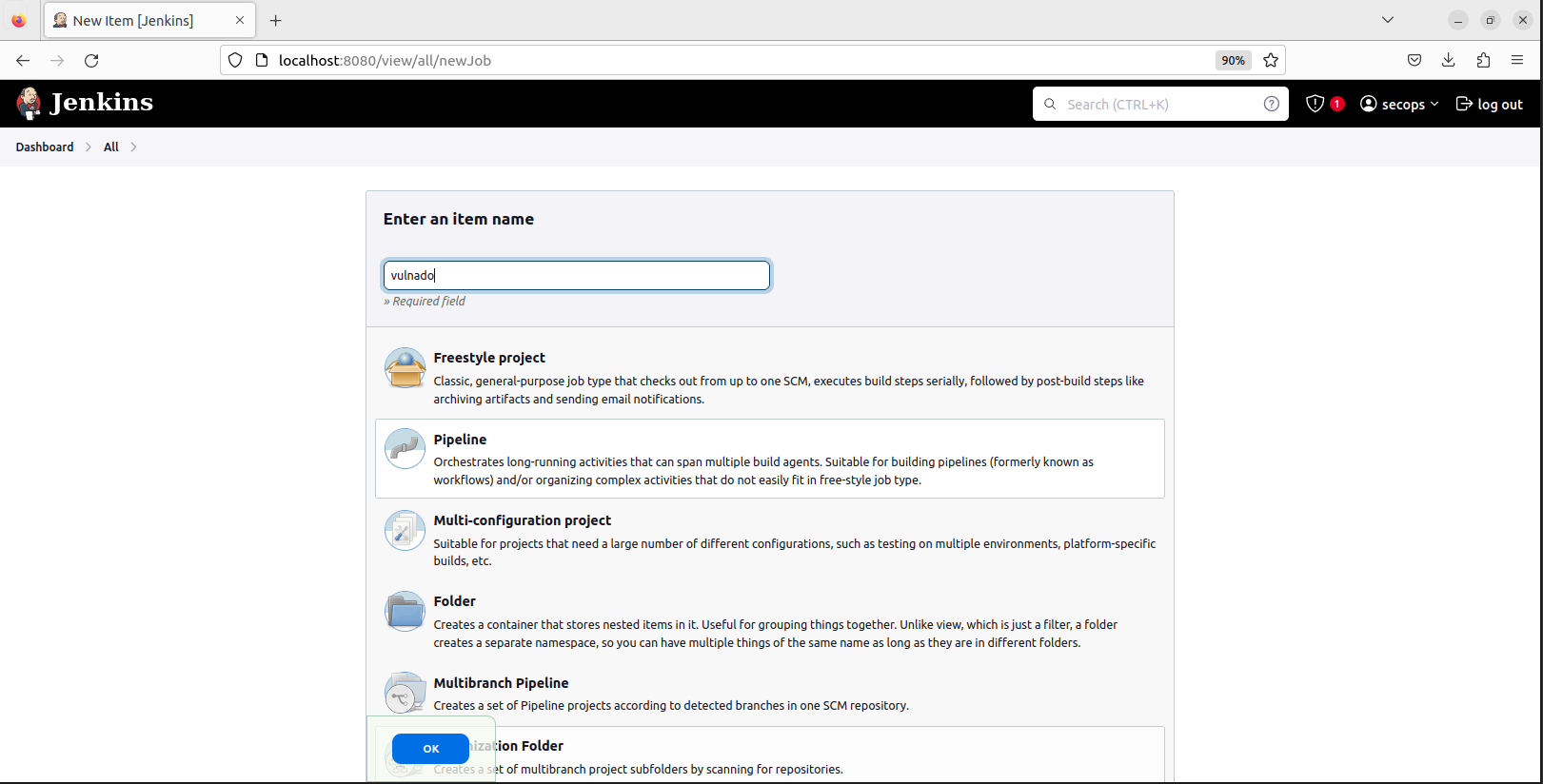Reset the 90% zoom level badge
The image size is (1543, 784).
(x=1233, y=60)
